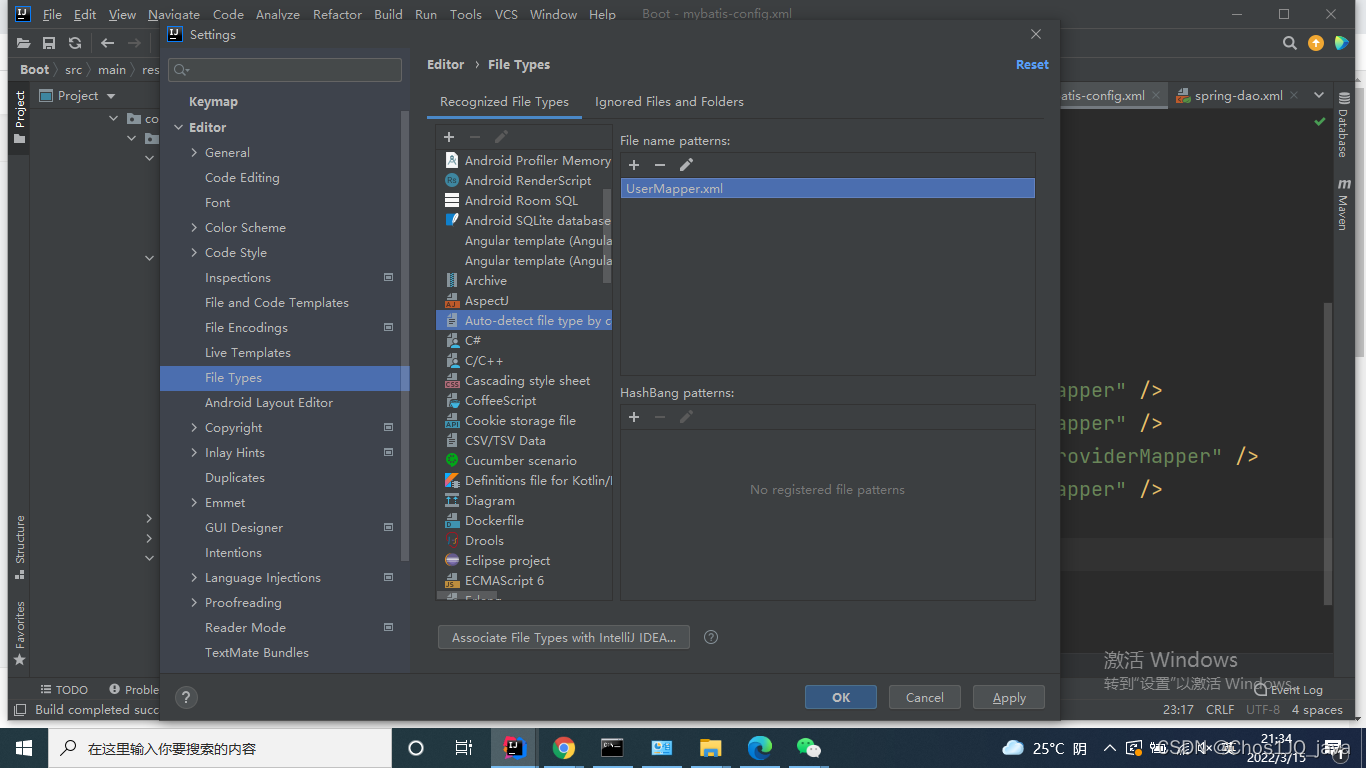Switch to Ignored Files and Folders tab
This screenshot has height=768, width=1366.
[x=669, y=102]
